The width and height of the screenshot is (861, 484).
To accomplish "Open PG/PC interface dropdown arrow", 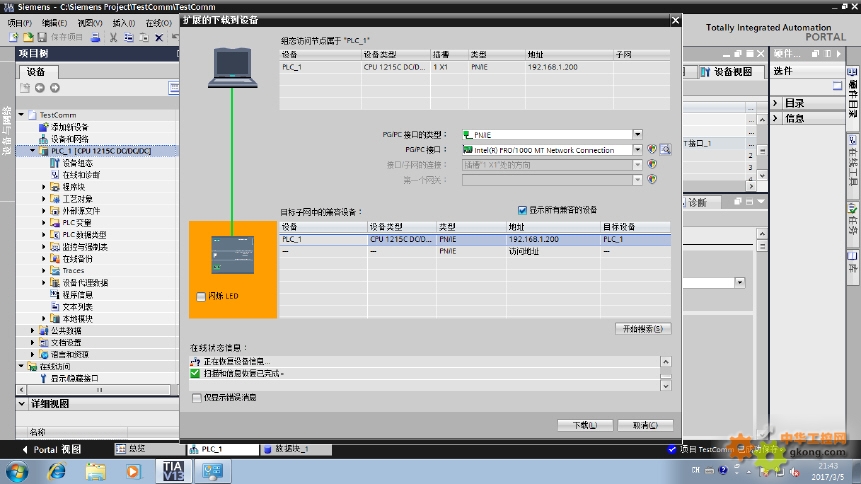I will pyautogui.click(x=638, y=149).
